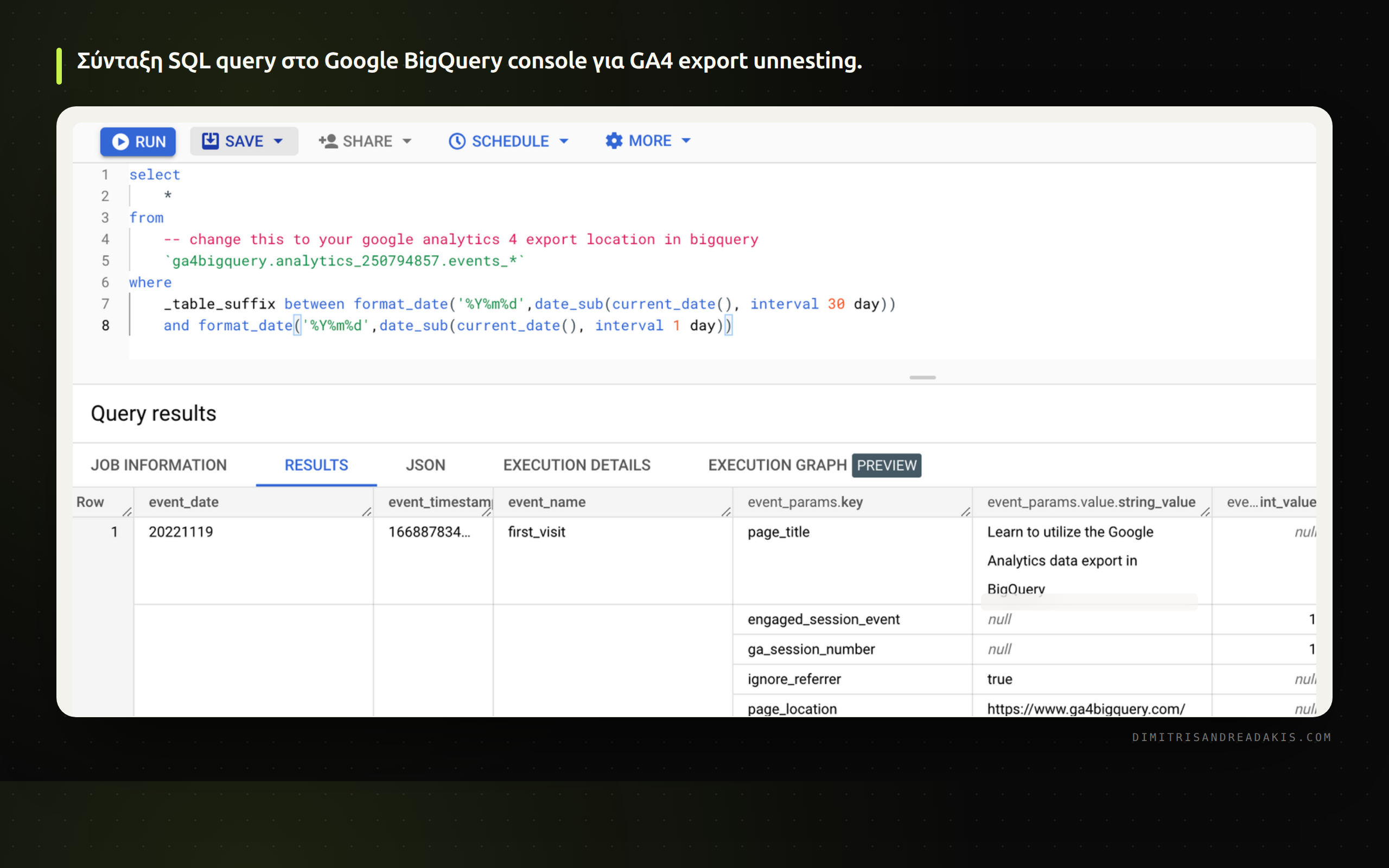Click the SAVE disk icon
1389x868 pixels.
(210, 141)
